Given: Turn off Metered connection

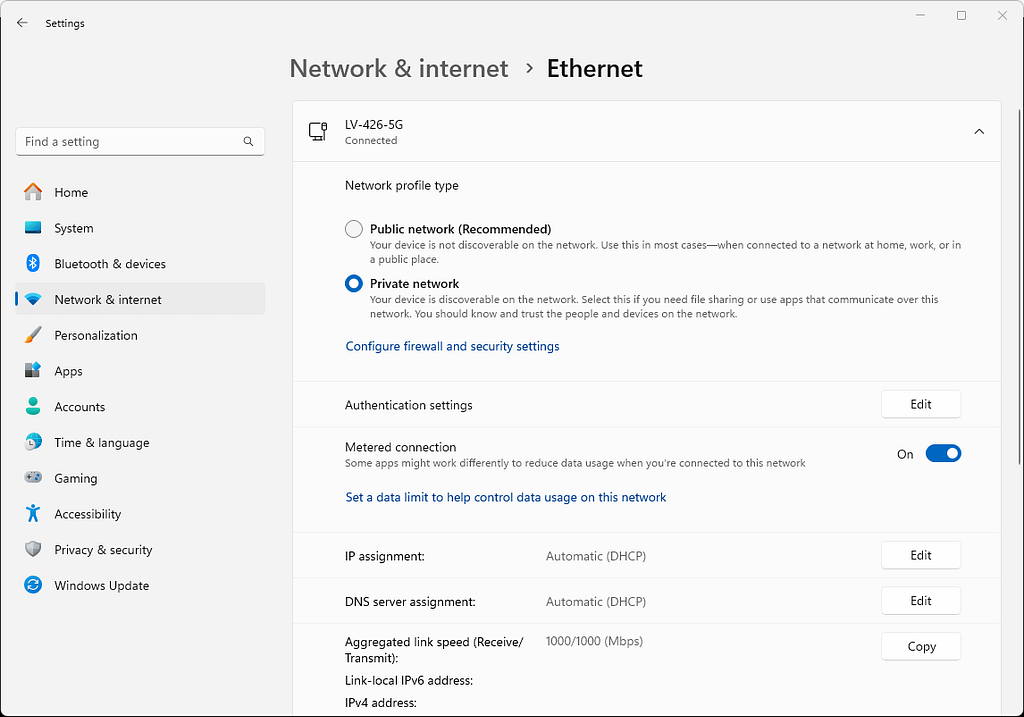Looking at the screenshot, I should pyautogui.click(x=943, y=453).
